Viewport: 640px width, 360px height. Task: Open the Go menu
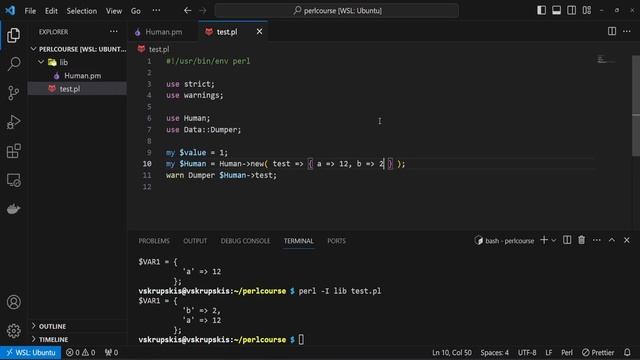click(136, 11)
